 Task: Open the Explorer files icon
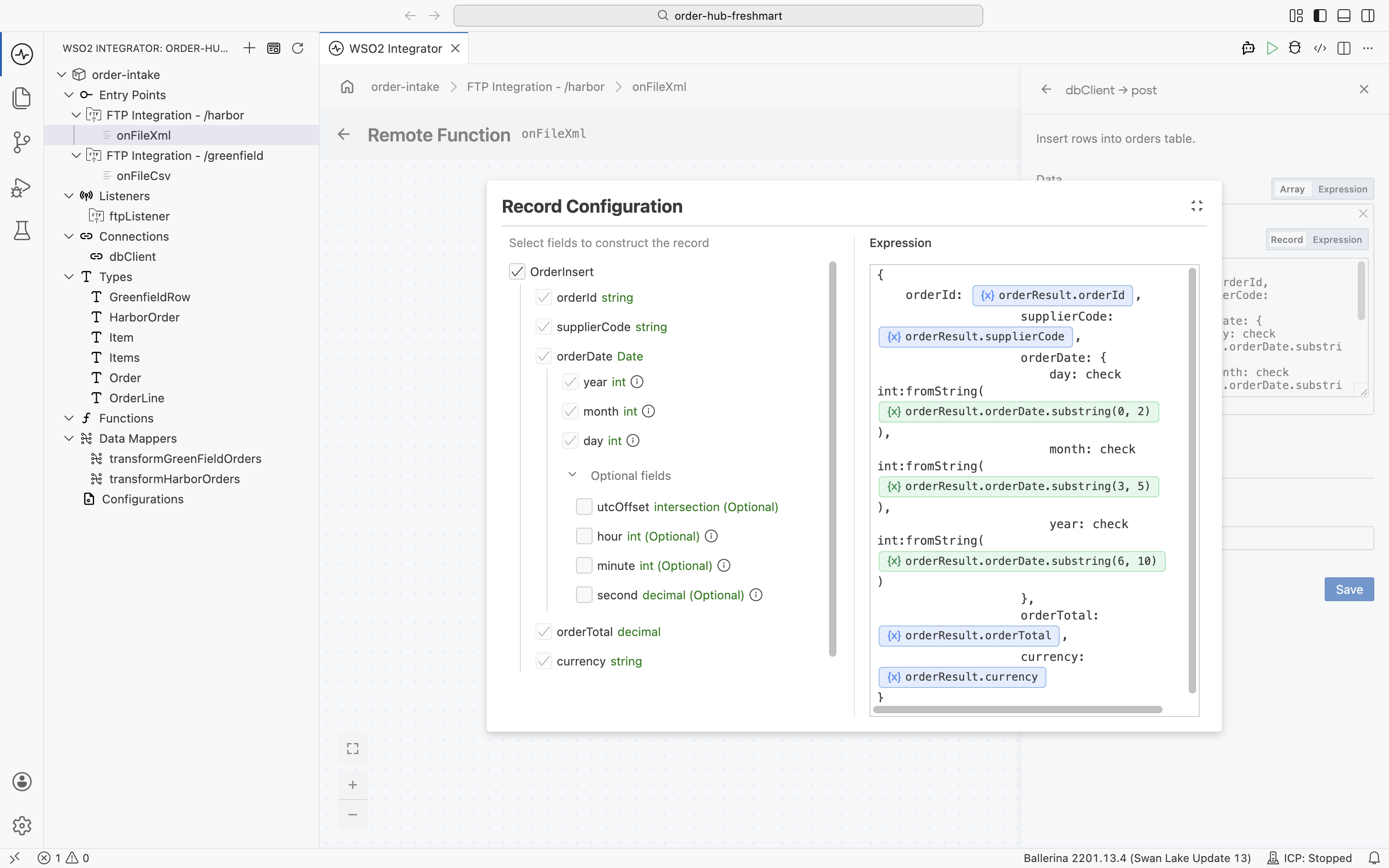coord(22,98)
